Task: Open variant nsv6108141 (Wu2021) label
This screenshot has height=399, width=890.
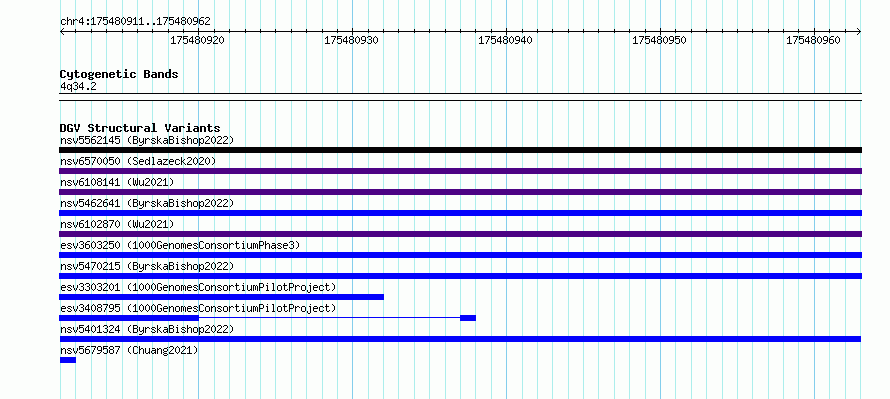Action: [117, 182]
